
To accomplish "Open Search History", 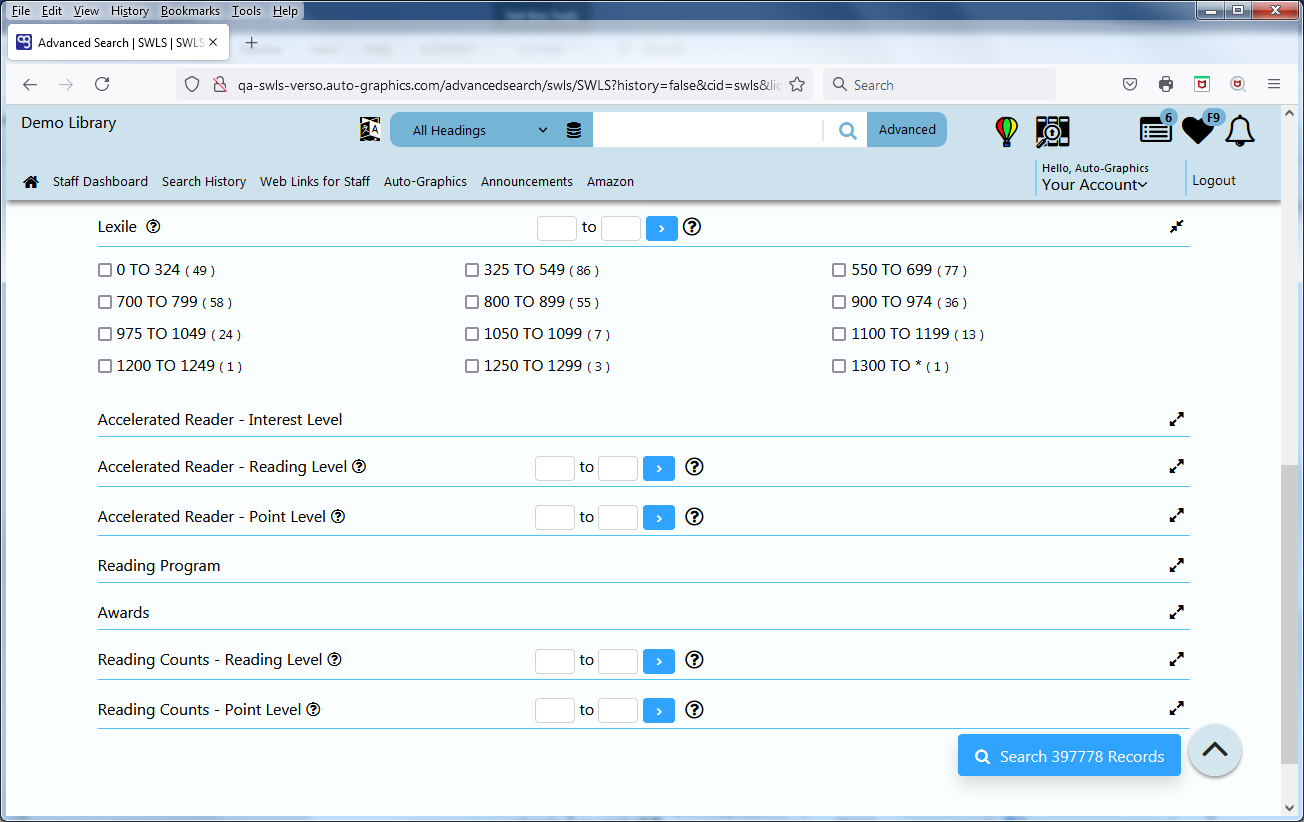I will (204, 181).
